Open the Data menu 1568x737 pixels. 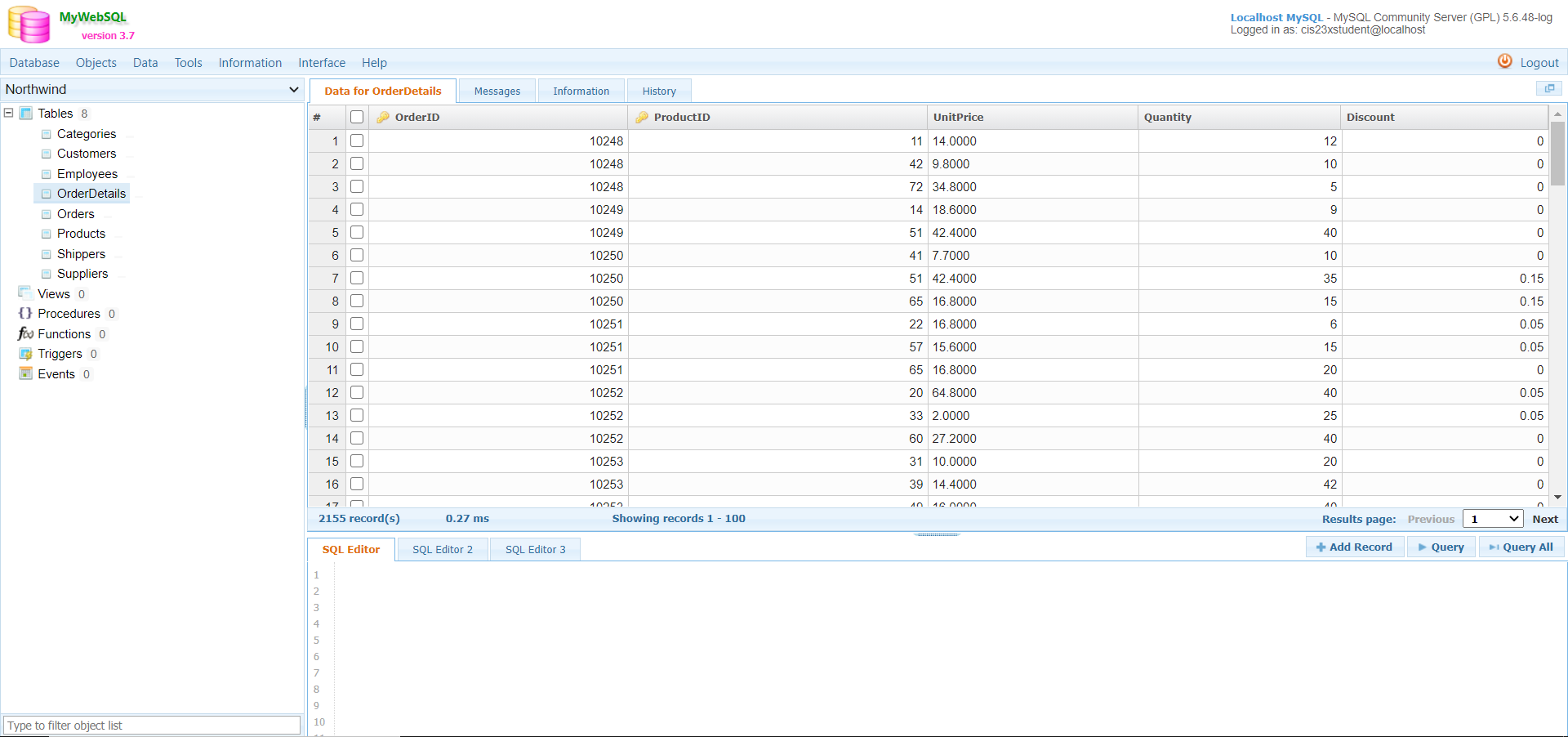tap(145, 63)
